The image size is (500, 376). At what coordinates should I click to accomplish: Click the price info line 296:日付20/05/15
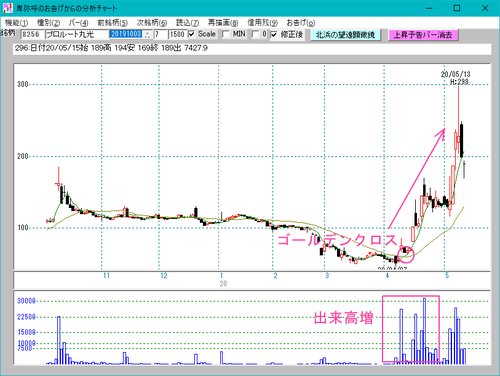252,49
